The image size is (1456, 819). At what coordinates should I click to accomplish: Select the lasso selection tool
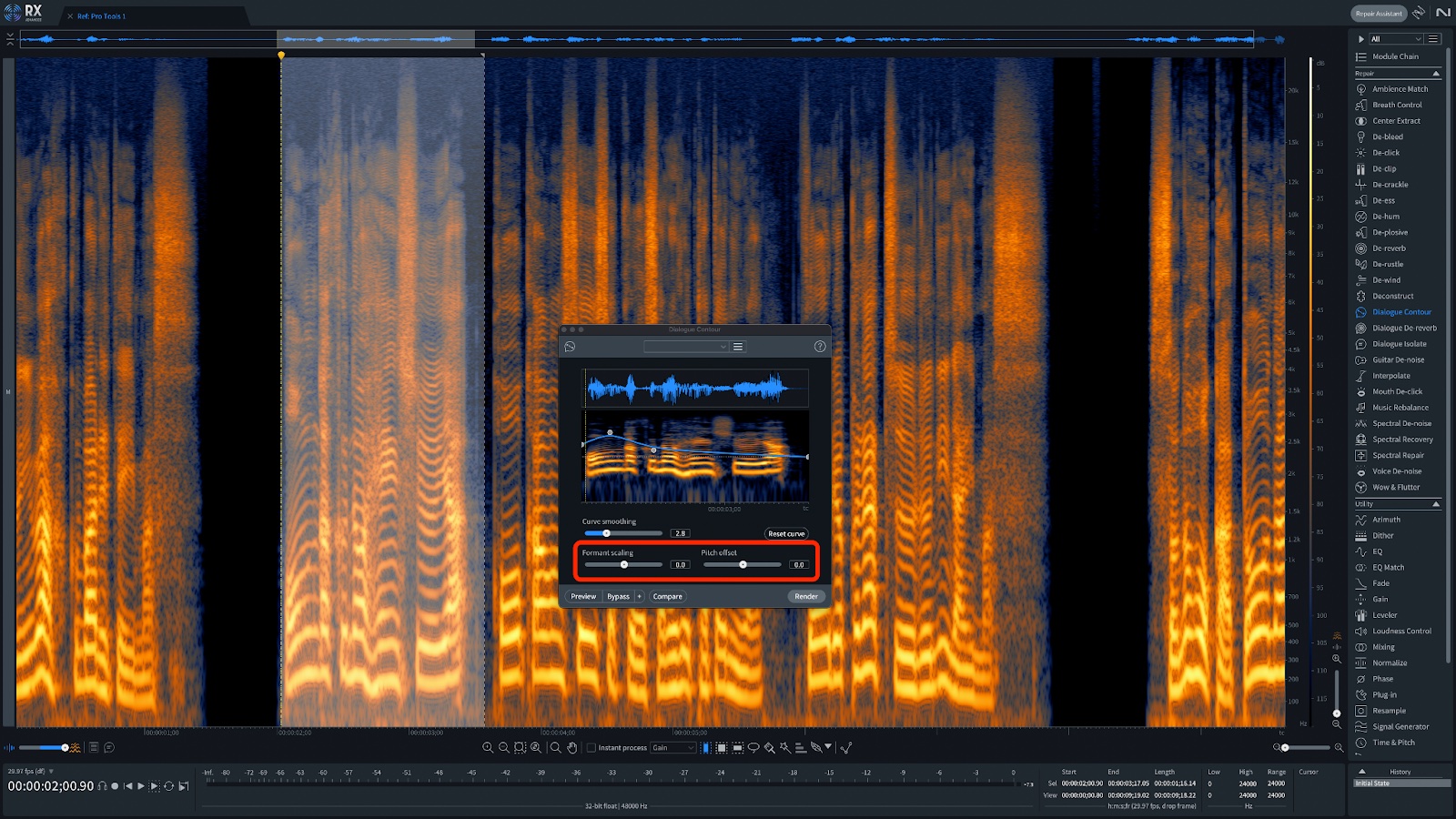pyautogui.click(x=753, y=748)
